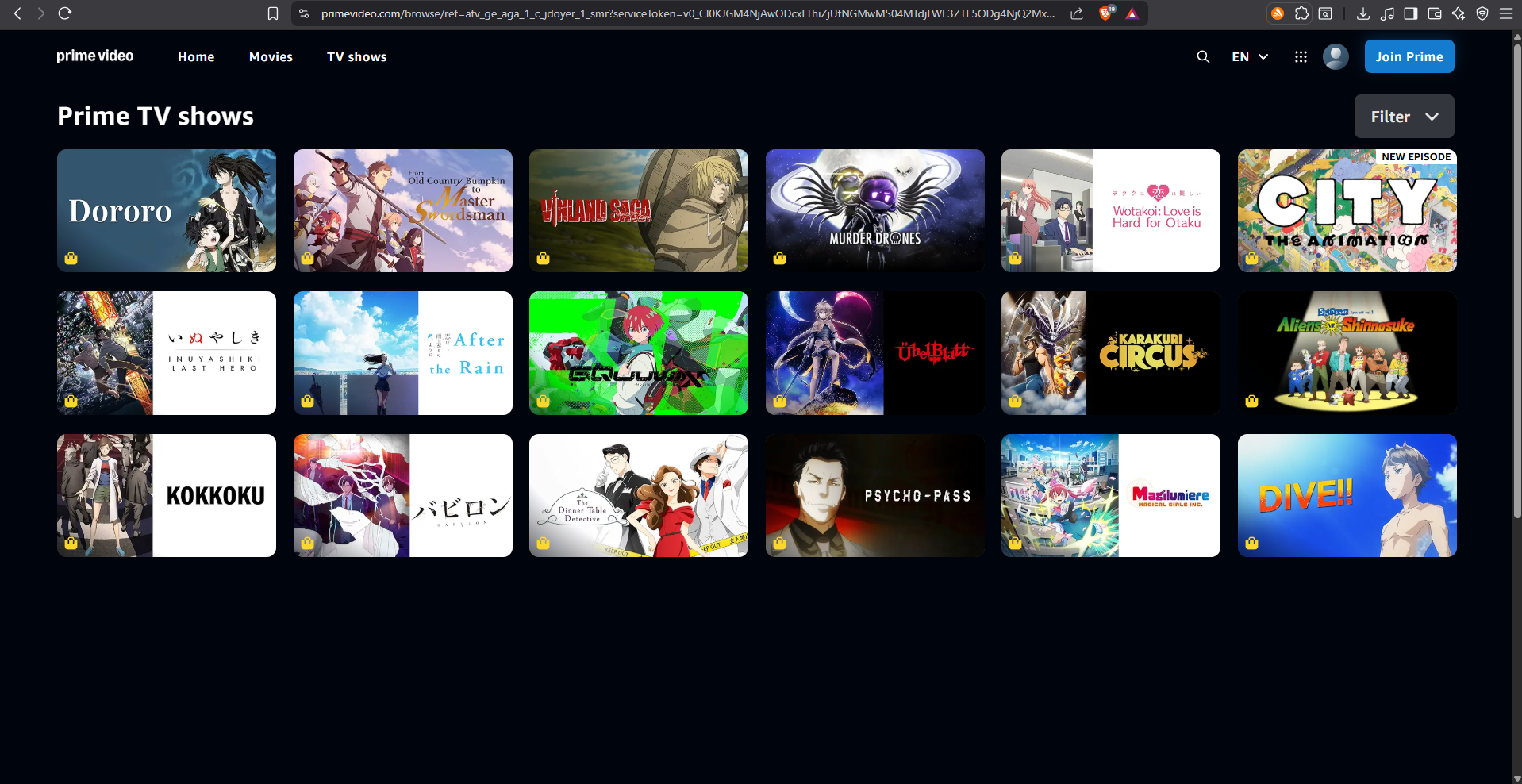Expand the EN language dropdown

[x=1250, y=57]
